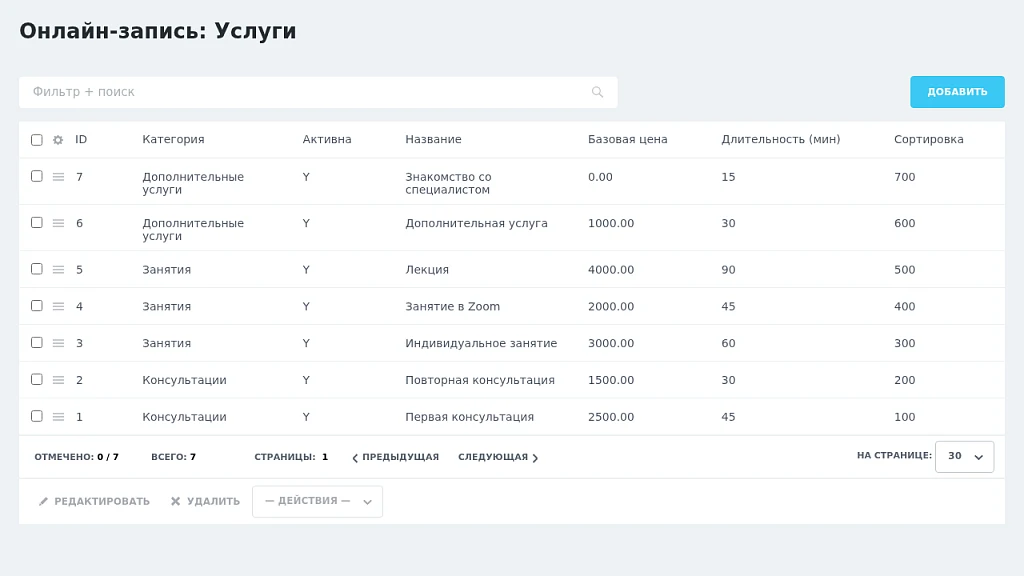Click the name Знакомство со специалистом
This screenshot has width=1024, height=576.
(448, 184)
